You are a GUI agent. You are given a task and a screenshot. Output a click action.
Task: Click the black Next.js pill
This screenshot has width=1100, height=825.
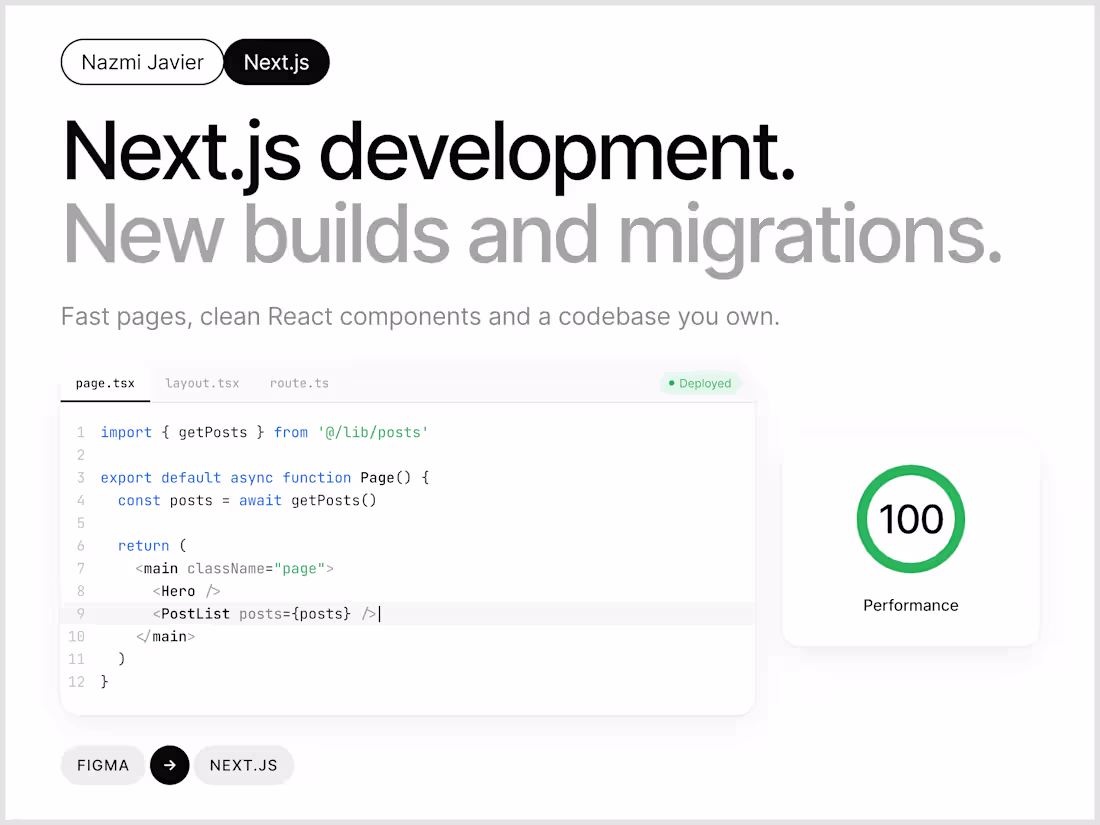point(276,62)
